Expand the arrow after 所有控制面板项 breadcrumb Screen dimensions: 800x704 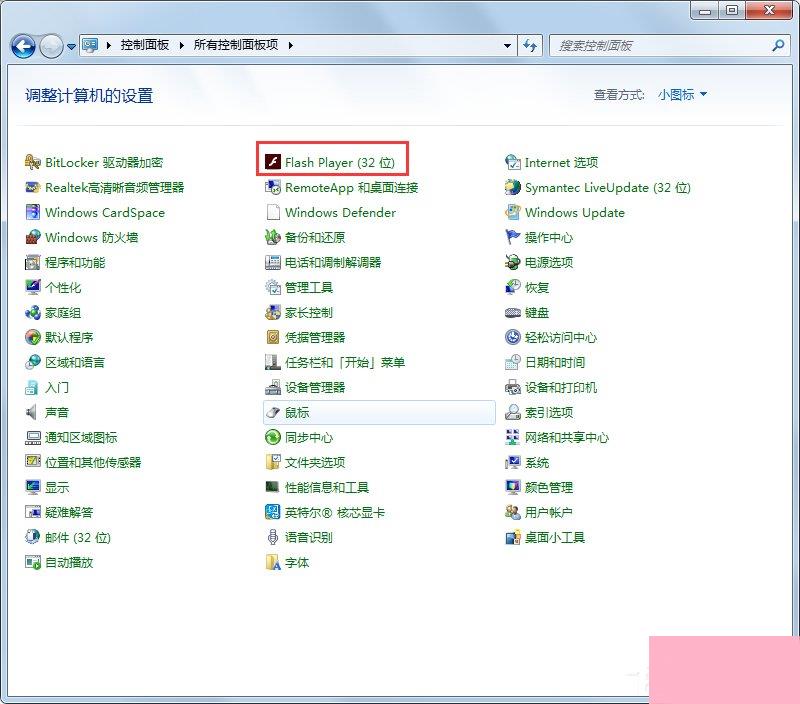pos(290,45)
